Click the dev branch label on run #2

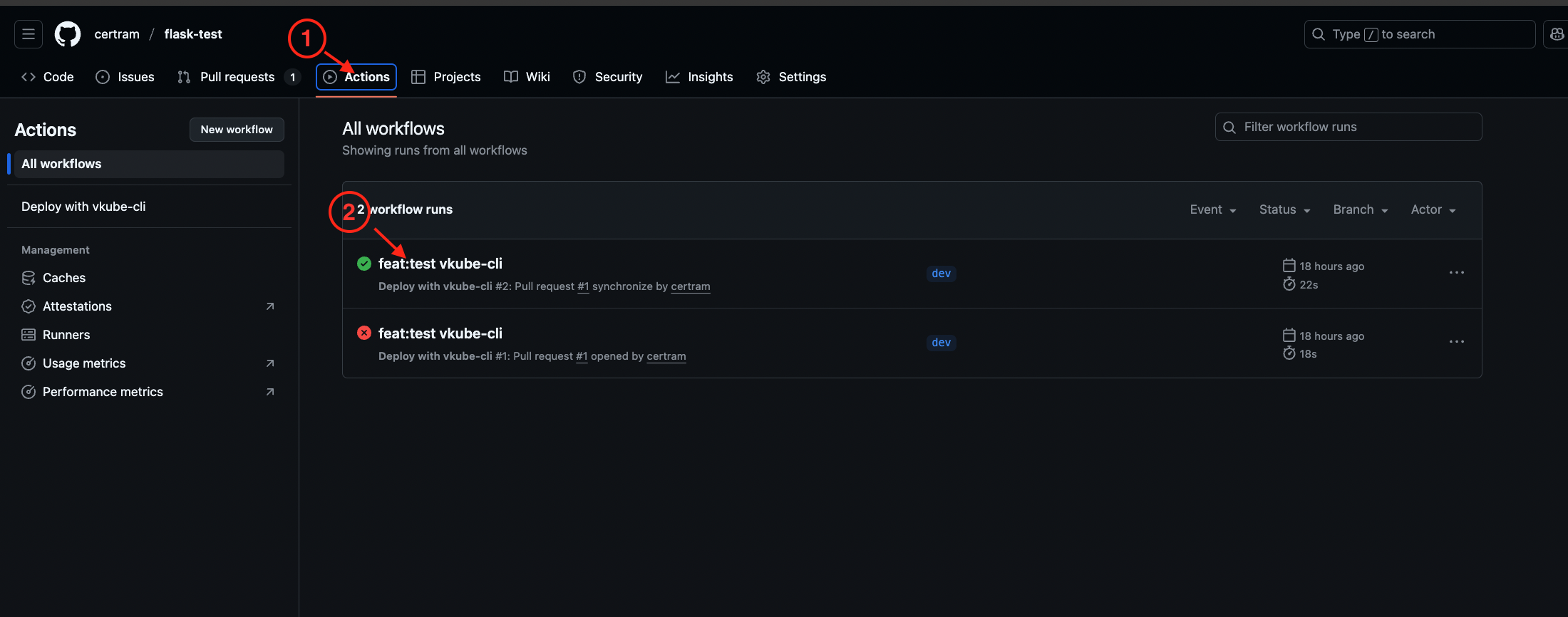coord(942,274)
